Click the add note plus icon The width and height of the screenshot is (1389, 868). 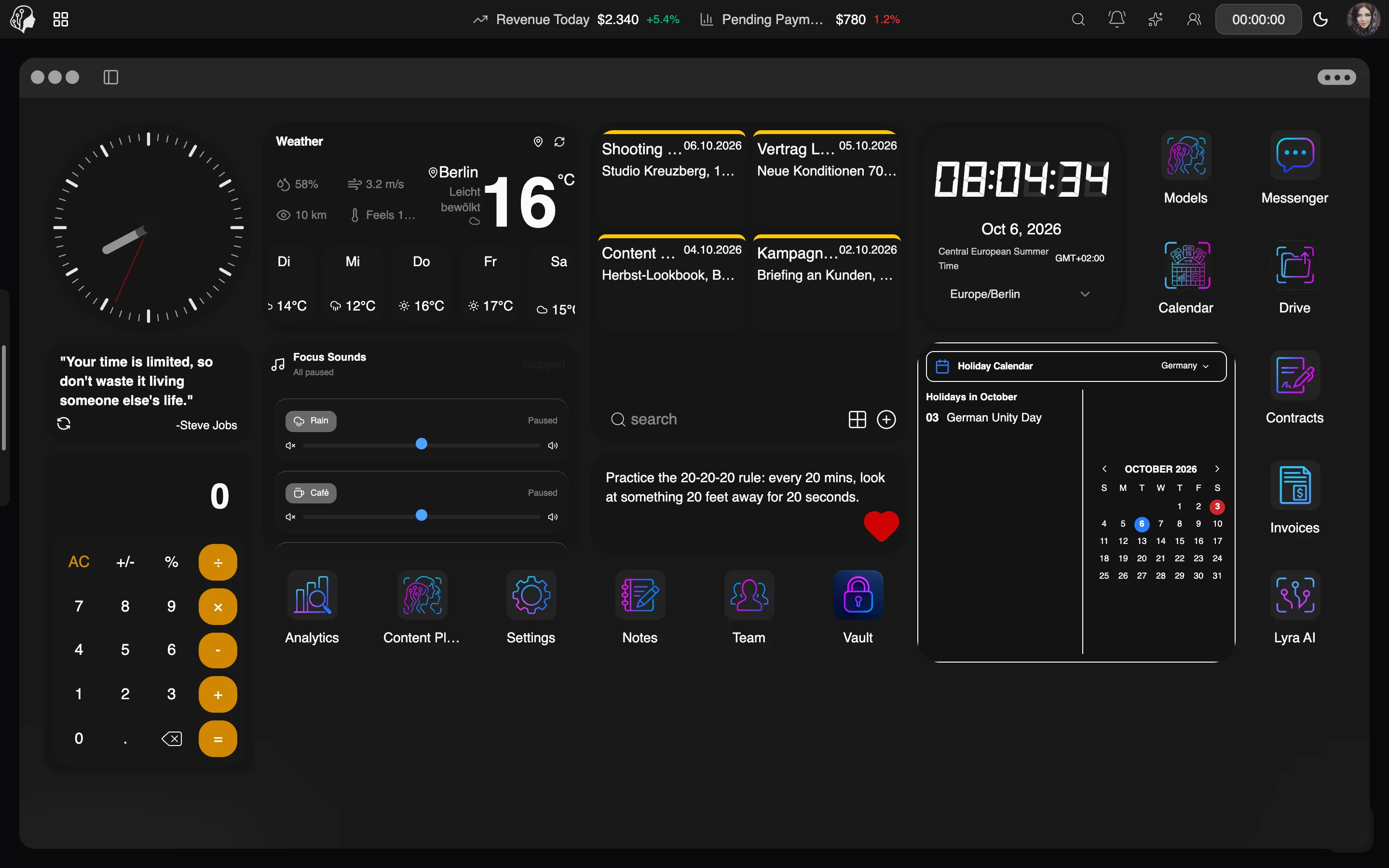click(x=886, y=420)
